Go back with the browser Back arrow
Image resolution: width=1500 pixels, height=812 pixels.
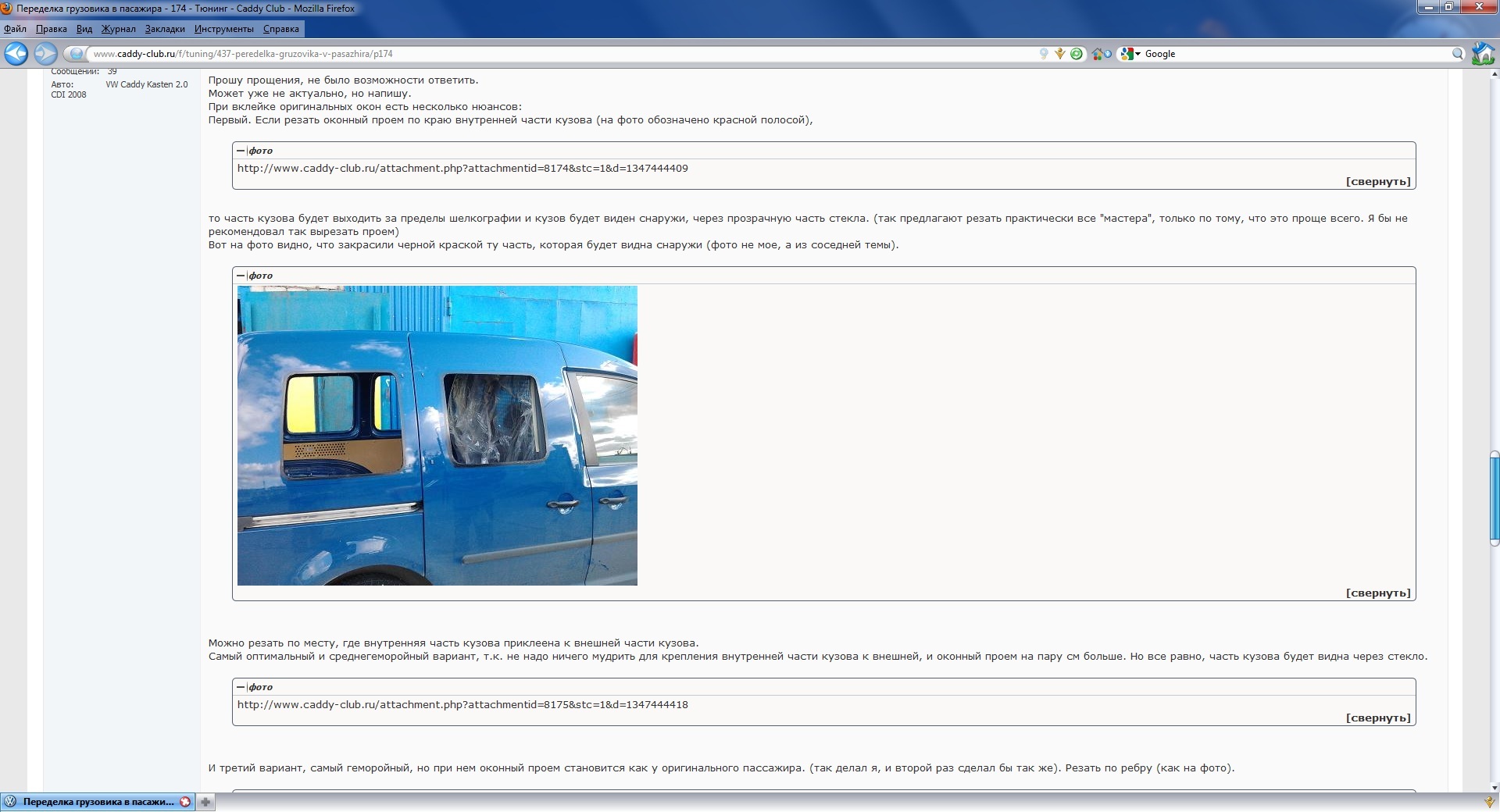[x=16, y=54]
